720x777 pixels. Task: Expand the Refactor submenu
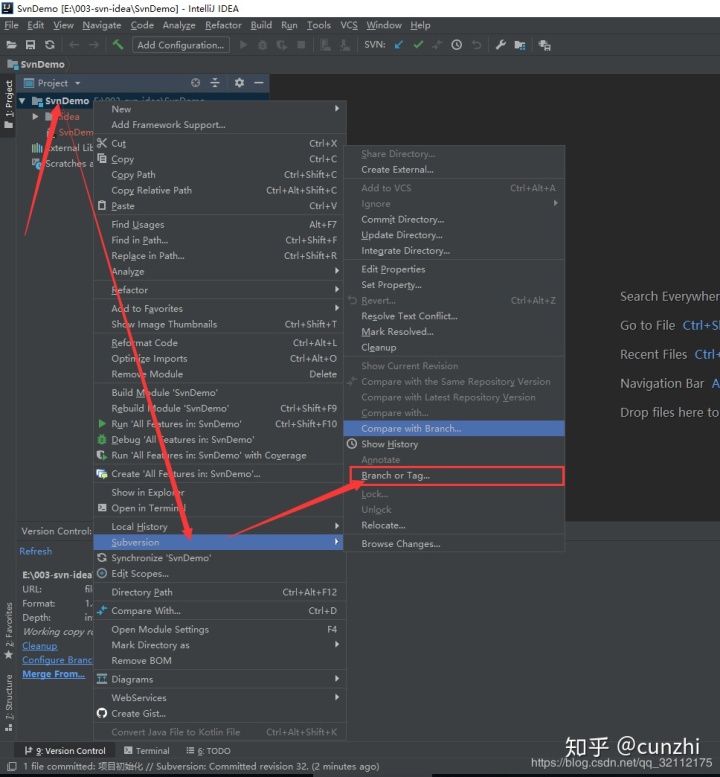coord(220,290)
